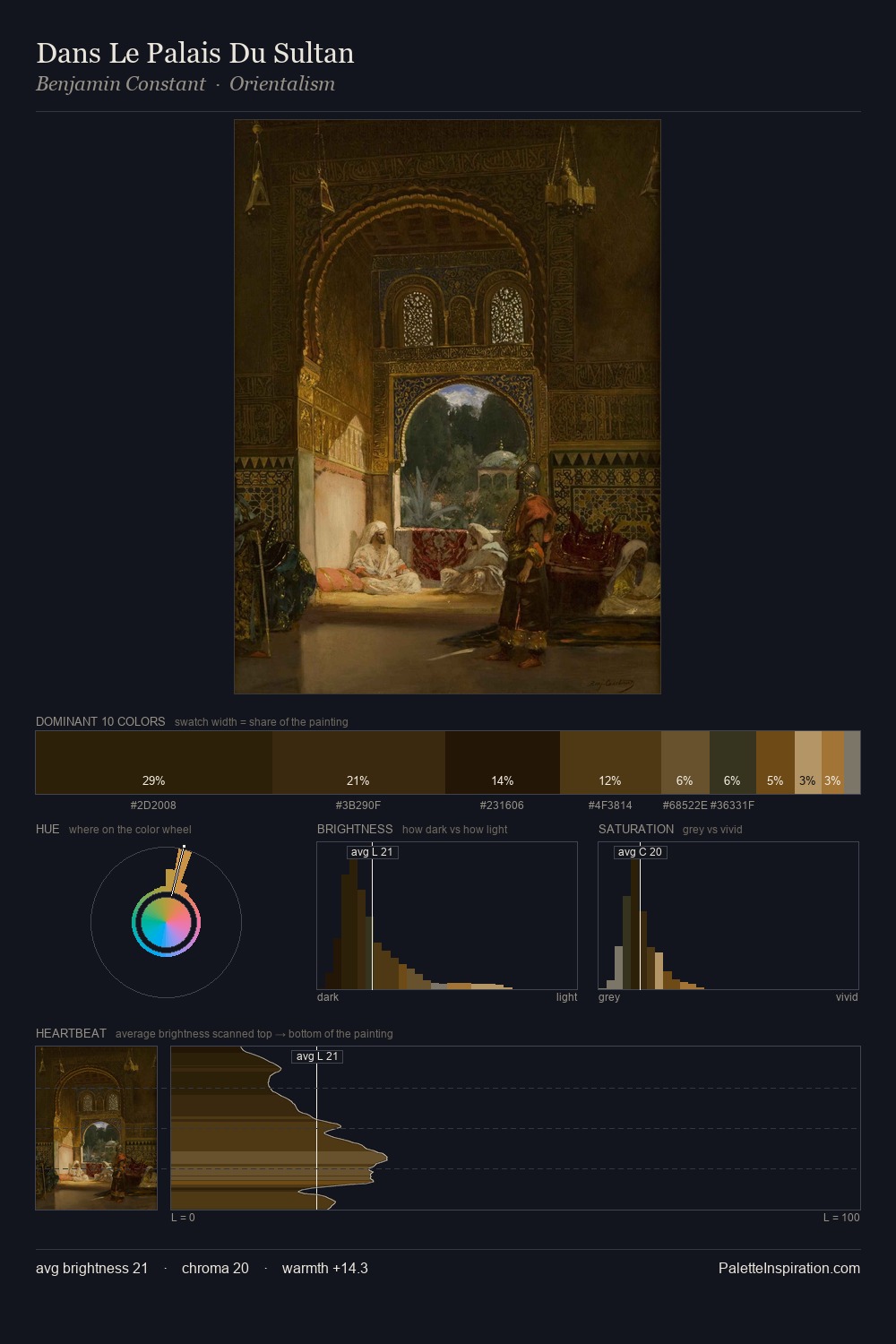Click the "warmth +14.3" footer stat
The width and height of the screenshot is (896, 1344).
pyautogui.click(x=325, y=1268)
